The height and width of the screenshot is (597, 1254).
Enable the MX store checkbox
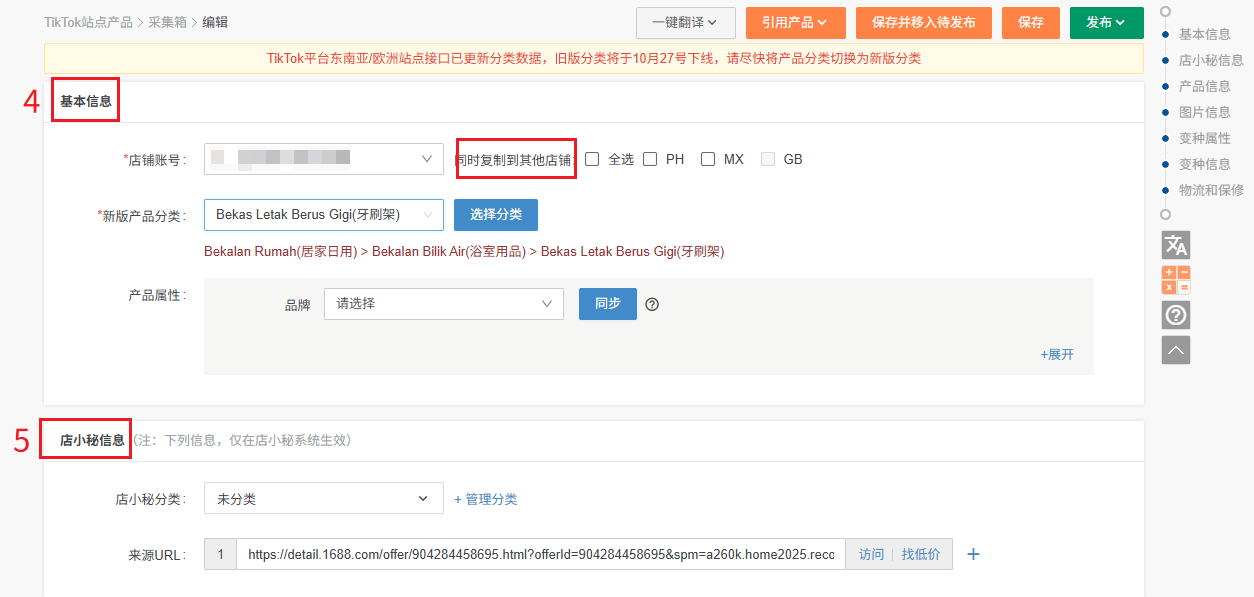[708, 159]
